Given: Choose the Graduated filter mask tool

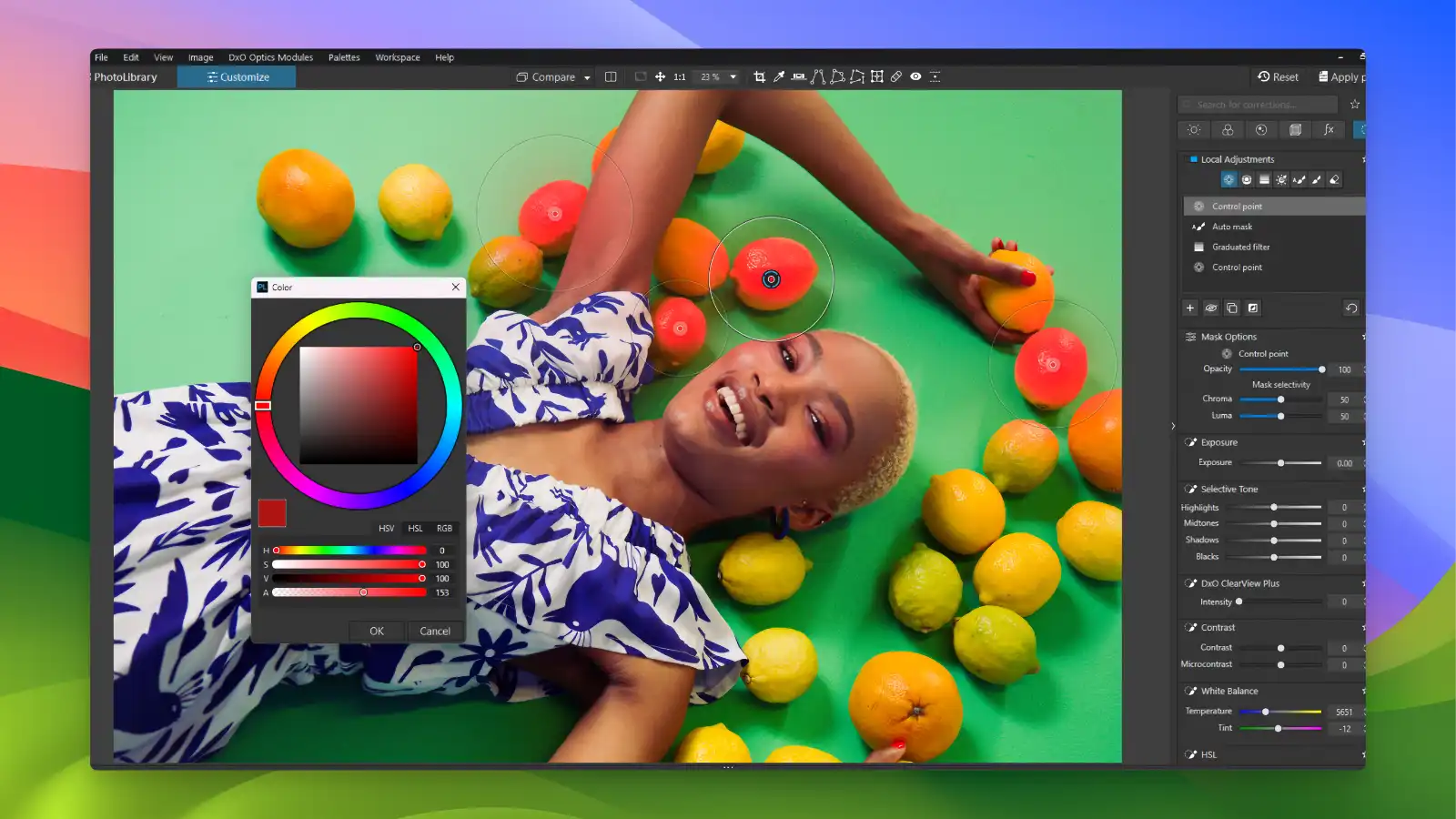Looking at the screenshot, I should (x=1264, y=180).
